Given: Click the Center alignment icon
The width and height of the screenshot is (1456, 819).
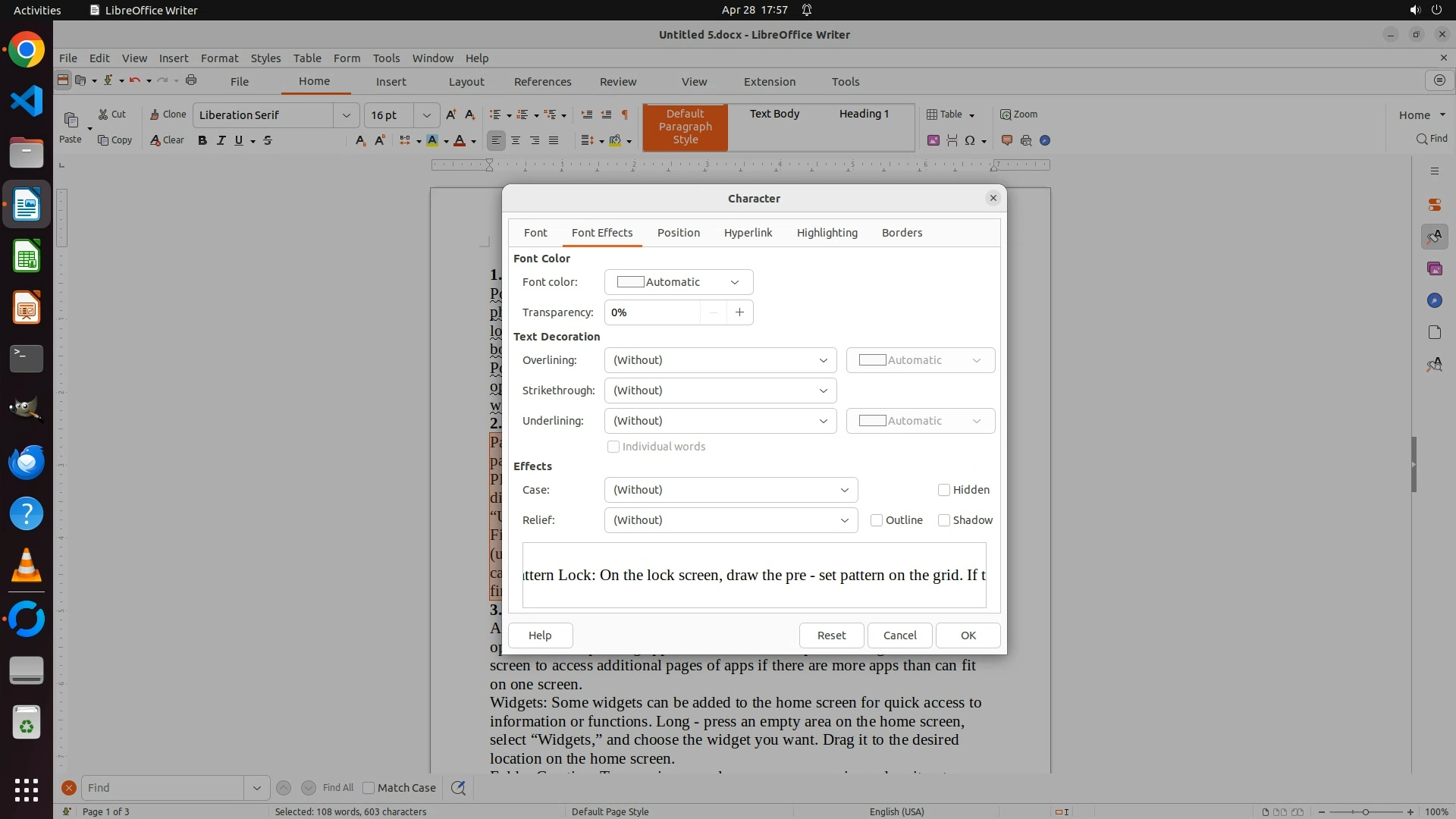Looking at the screenshot, I should click(x=516, y=140).
